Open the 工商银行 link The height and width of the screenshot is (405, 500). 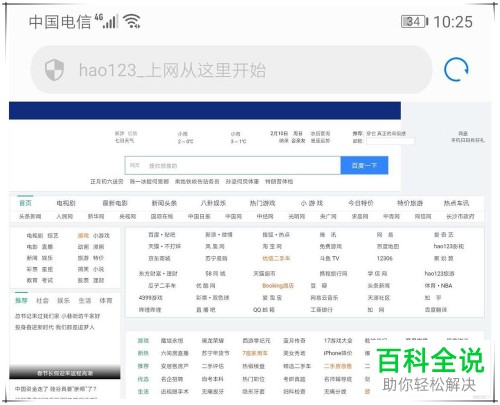(x=321, y=310)
